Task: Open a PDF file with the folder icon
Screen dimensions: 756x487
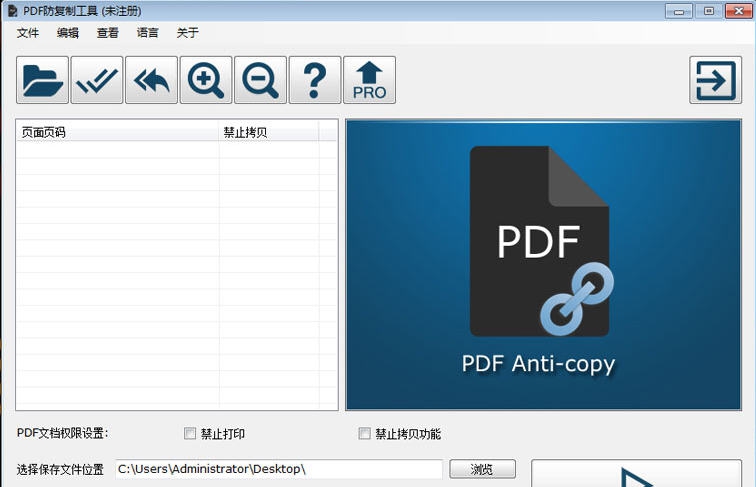Action: [42, 80]
